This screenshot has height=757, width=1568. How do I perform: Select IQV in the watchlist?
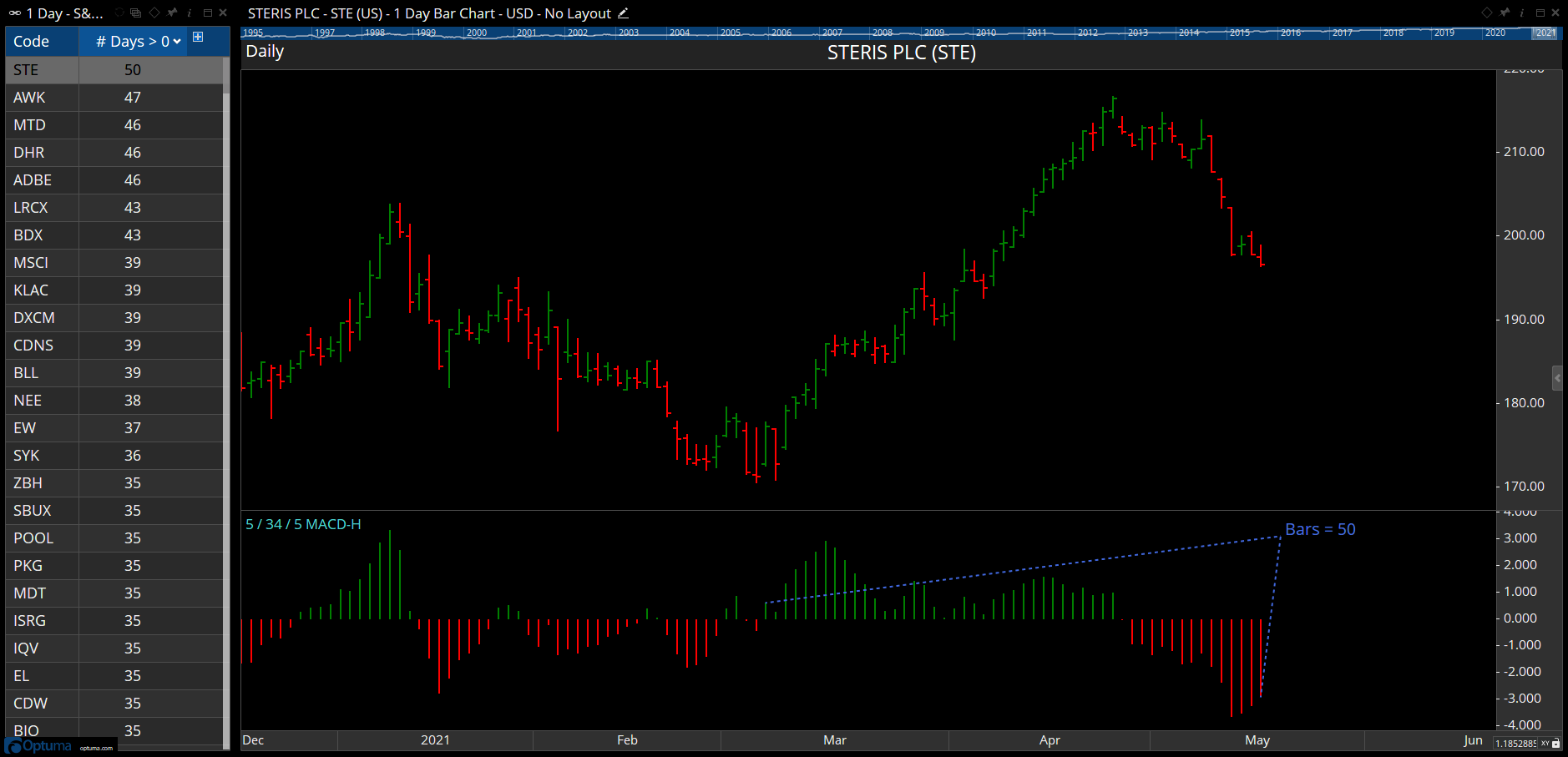tap(114, 648)
